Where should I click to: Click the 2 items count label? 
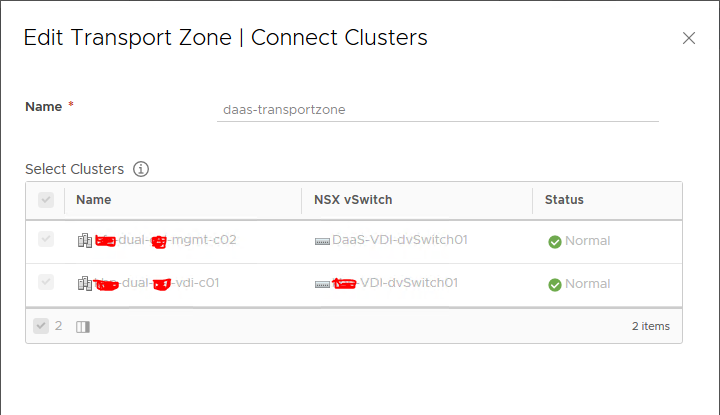click(651, 326)
